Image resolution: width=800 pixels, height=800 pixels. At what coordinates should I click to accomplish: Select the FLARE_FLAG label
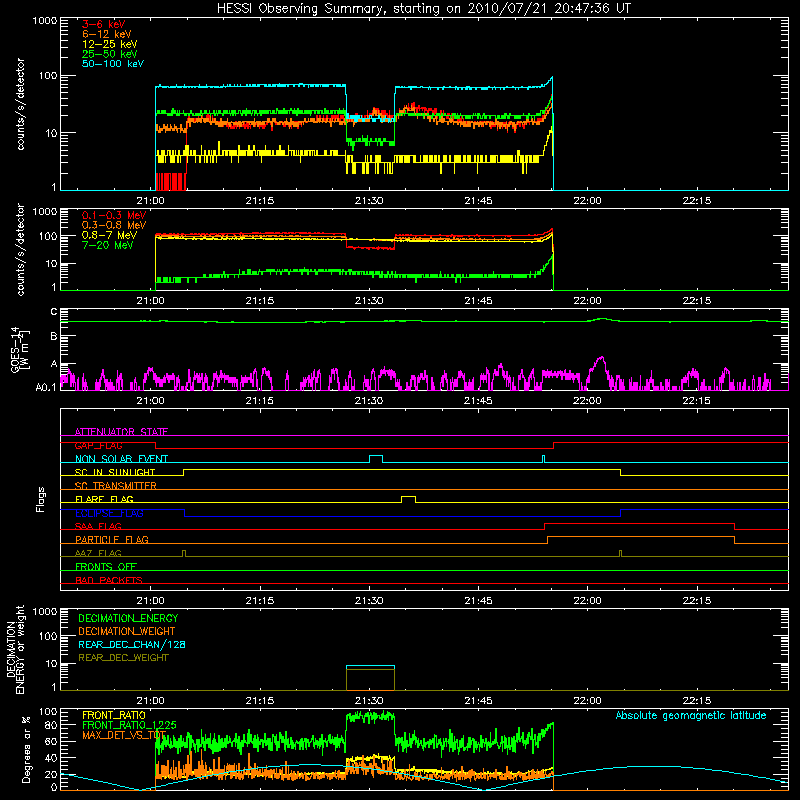coord(104,499)
